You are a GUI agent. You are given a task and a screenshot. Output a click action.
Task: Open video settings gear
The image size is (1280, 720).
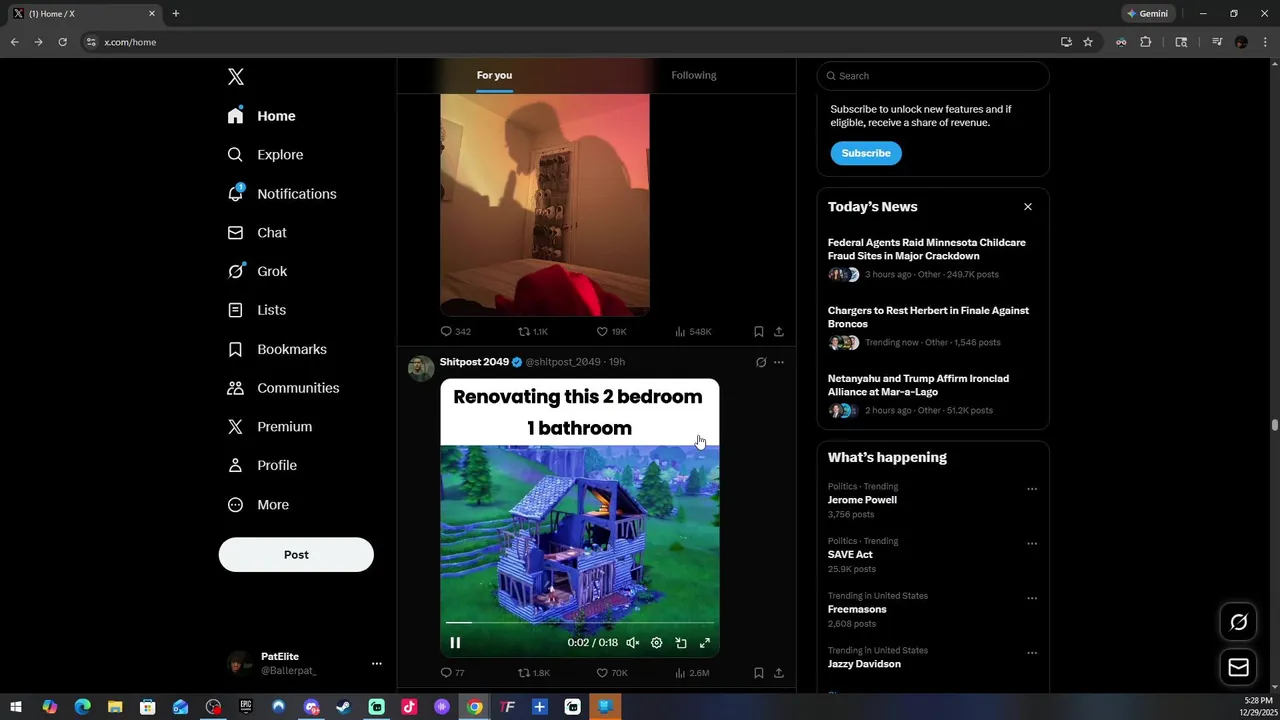[657, 643]
